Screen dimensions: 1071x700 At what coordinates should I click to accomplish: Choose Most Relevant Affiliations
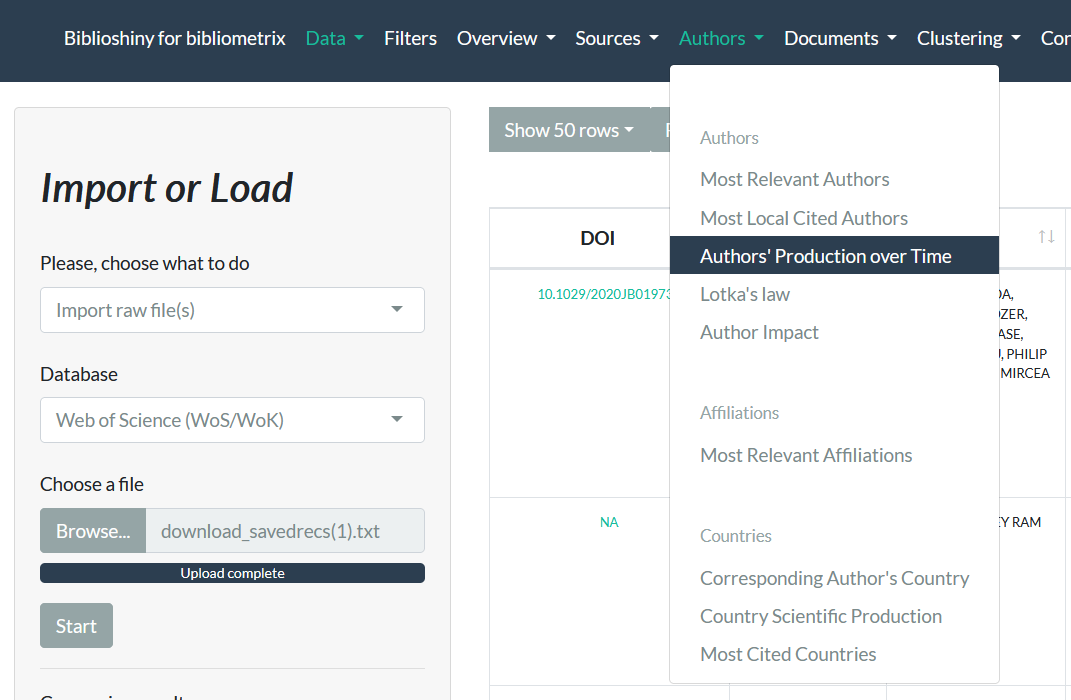805,455
